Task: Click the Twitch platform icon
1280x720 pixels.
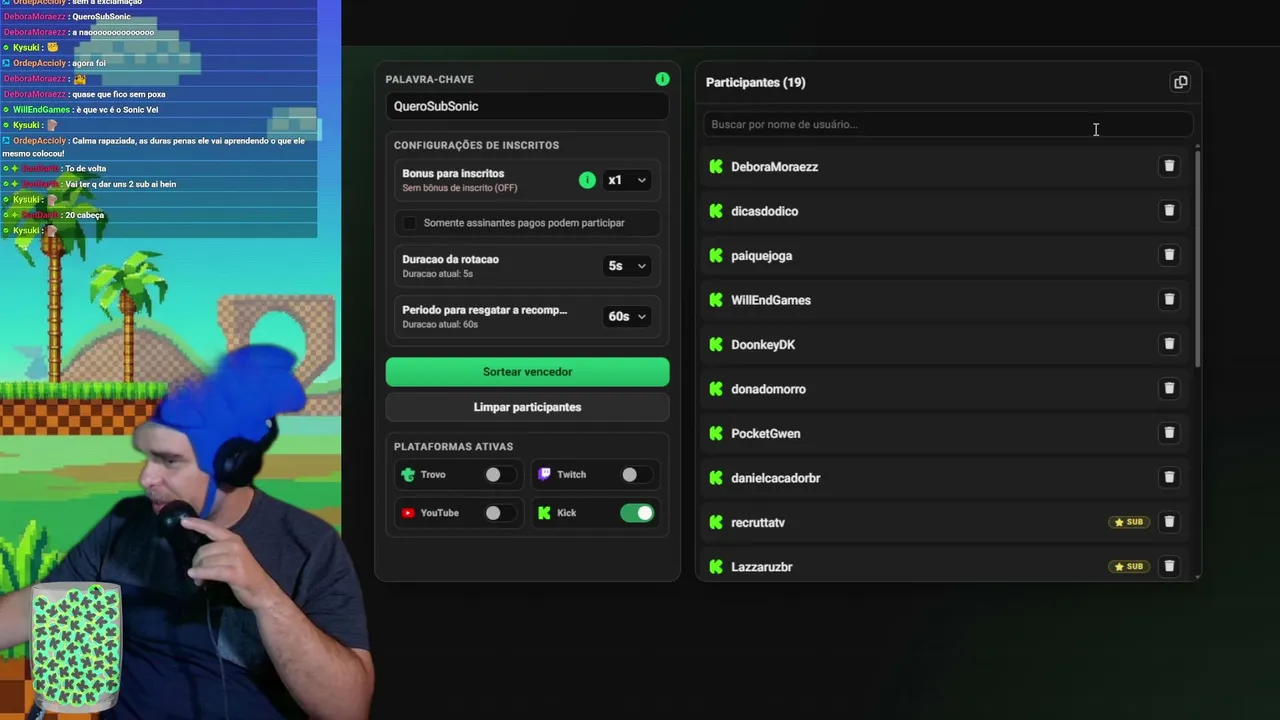Action: (544, 475)
